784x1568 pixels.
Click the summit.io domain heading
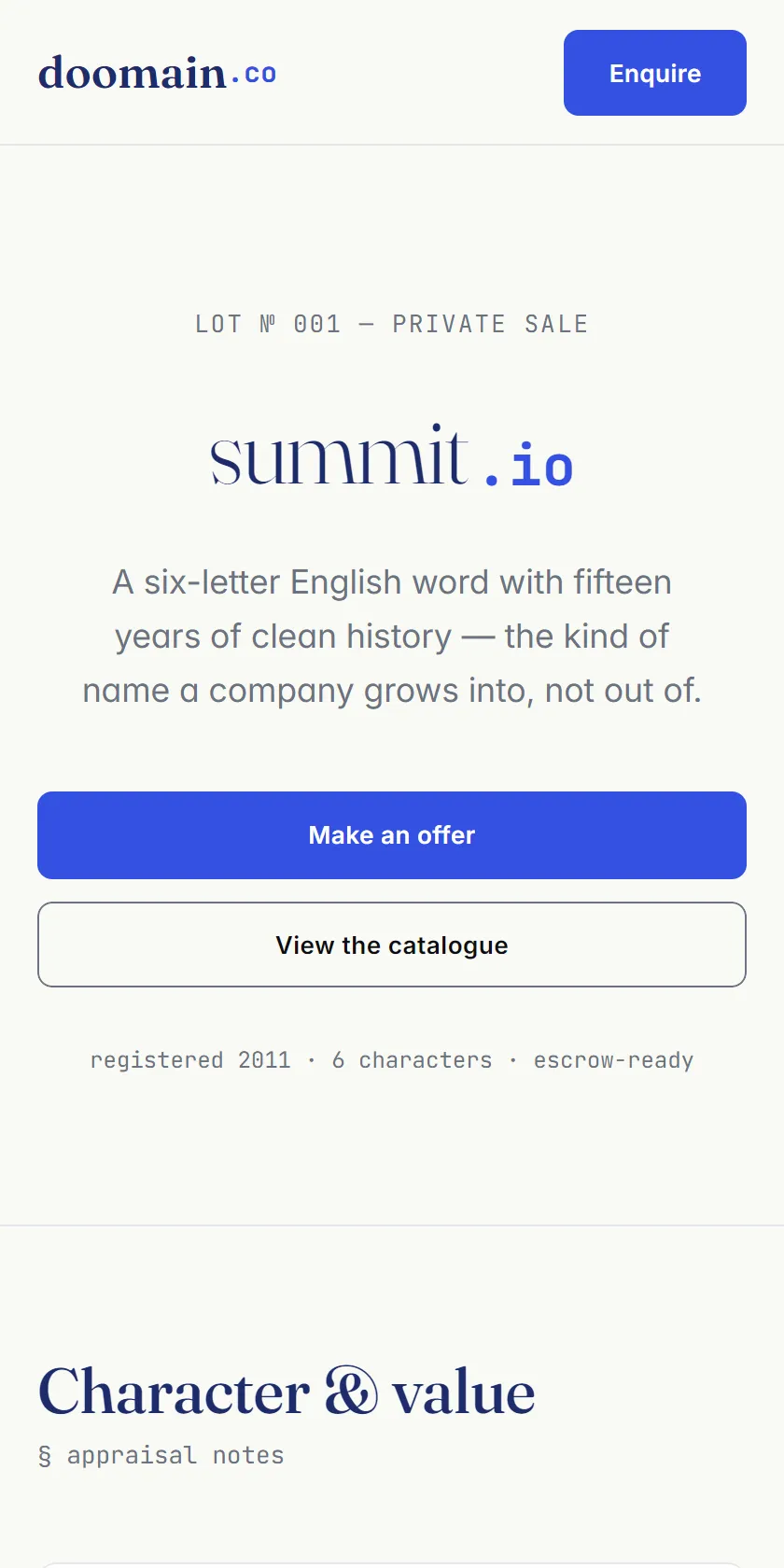[392, 457]
